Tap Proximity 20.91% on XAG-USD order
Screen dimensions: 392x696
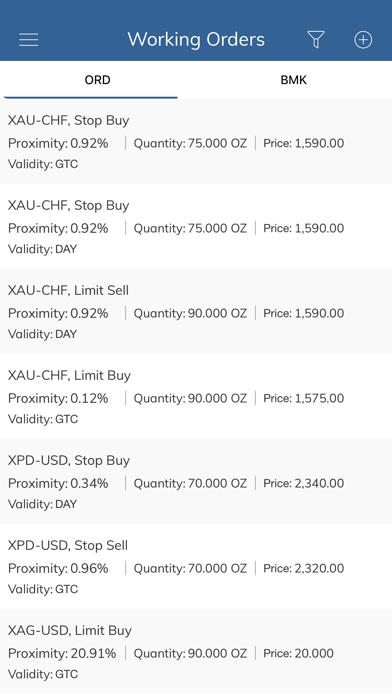point(62,653)
